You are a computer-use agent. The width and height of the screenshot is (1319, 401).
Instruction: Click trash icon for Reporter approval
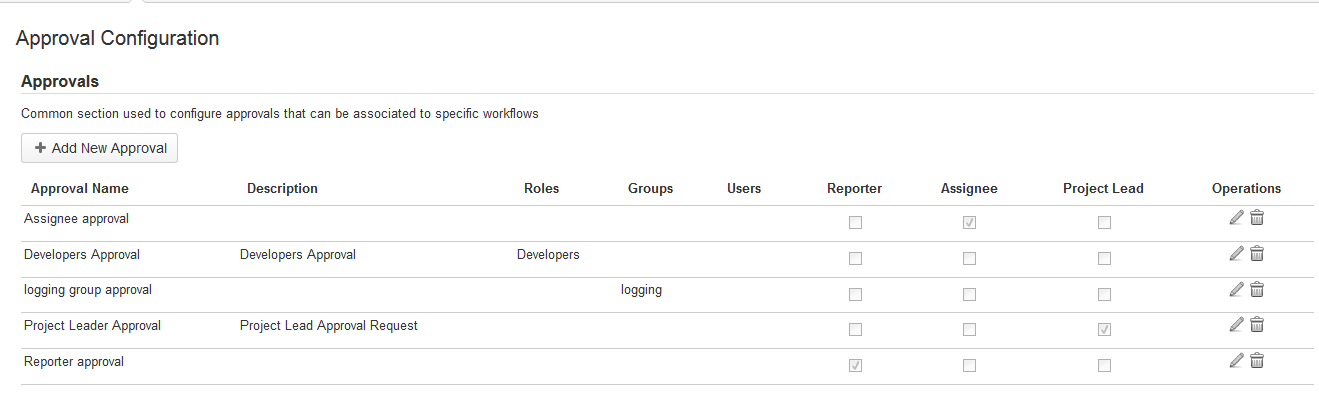[x=1257, y=361]
